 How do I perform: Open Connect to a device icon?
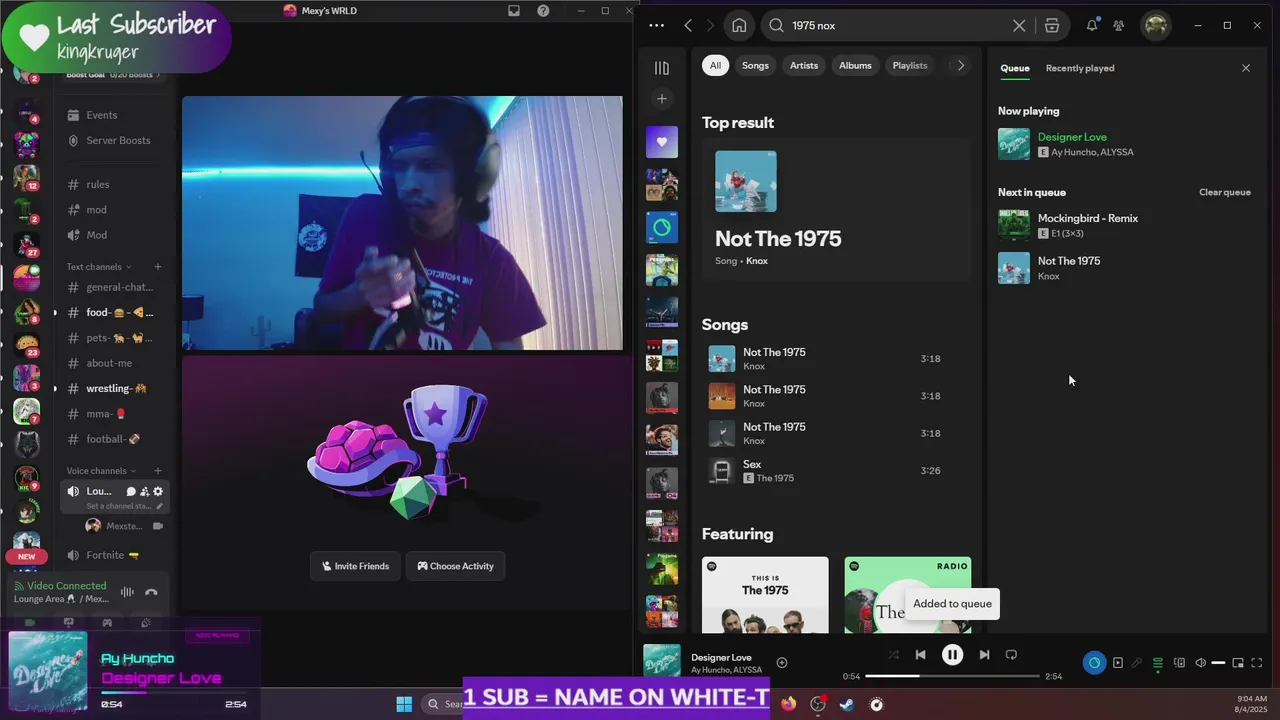click(x=1179, y=663)
